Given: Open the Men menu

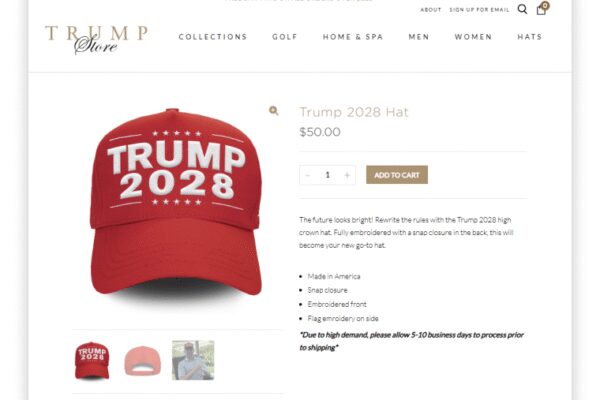Looking at the screenshot, I should tap(419, 37).
